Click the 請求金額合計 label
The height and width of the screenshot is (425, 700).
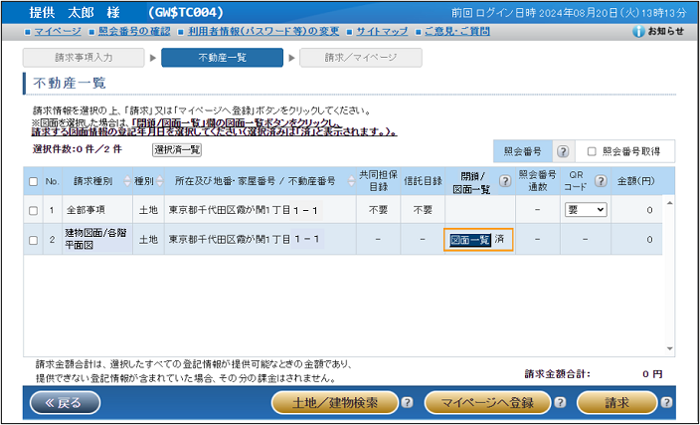(557, 374)
